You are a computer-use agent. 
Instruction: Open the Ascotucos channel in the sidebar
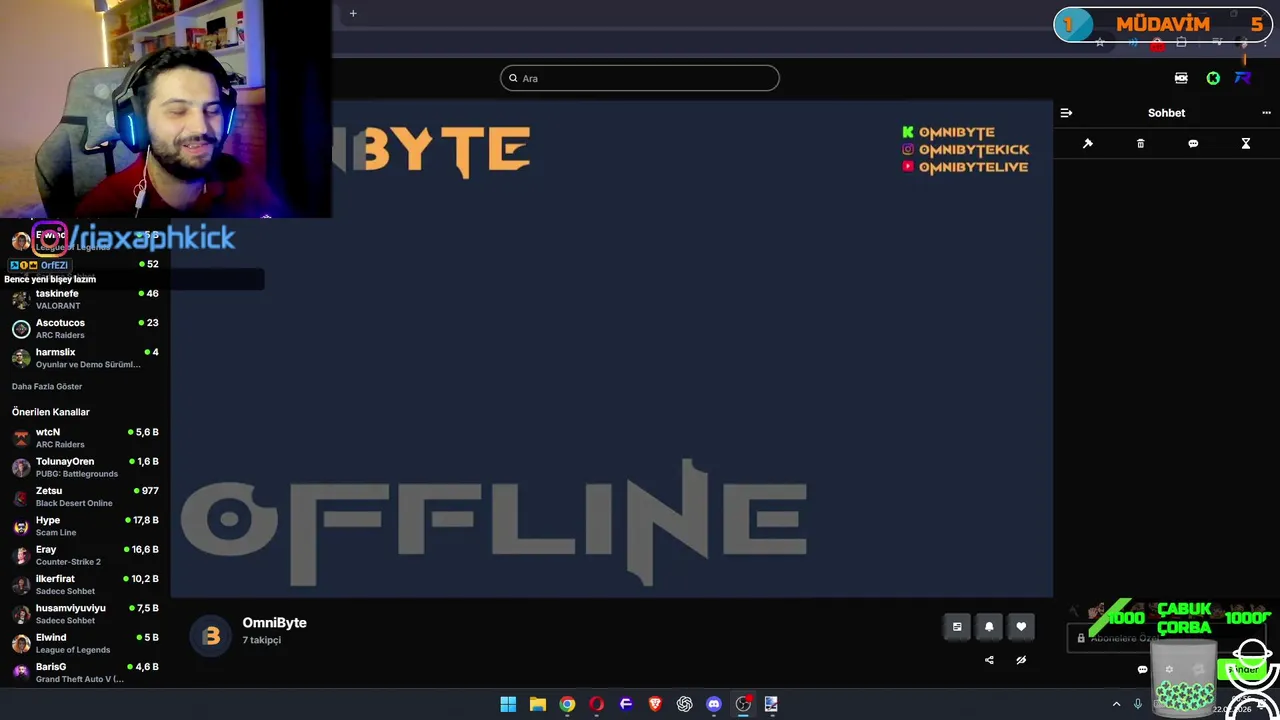85,329
